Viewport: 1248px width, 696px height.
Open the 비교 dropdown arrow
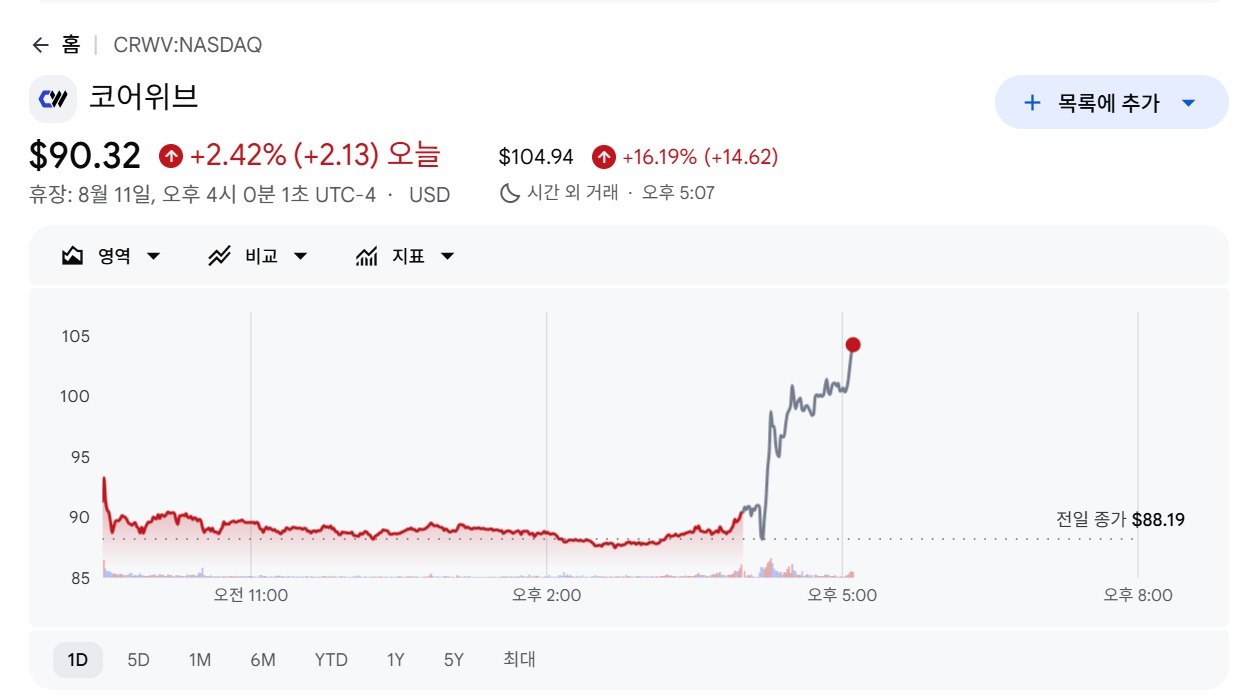tap(300, 257)
